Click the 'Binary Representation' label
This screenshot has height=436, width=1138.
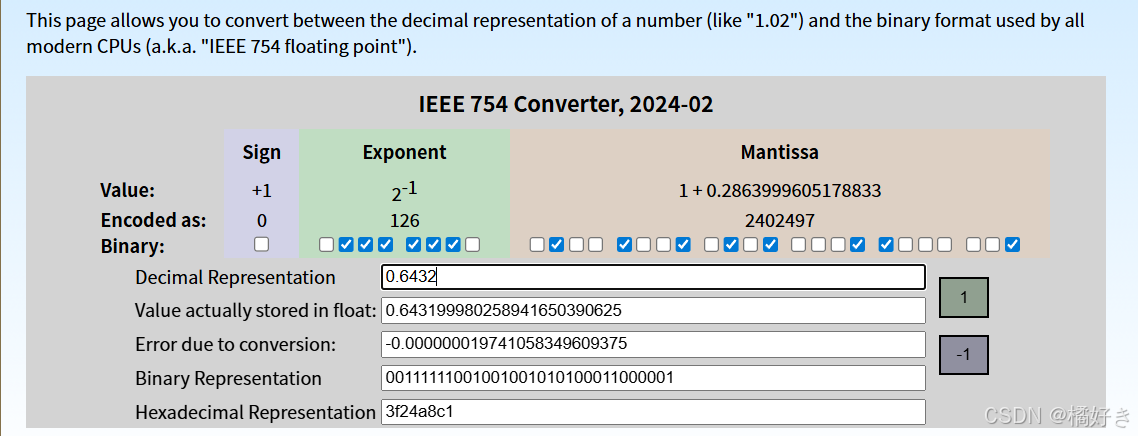[228, 379]
